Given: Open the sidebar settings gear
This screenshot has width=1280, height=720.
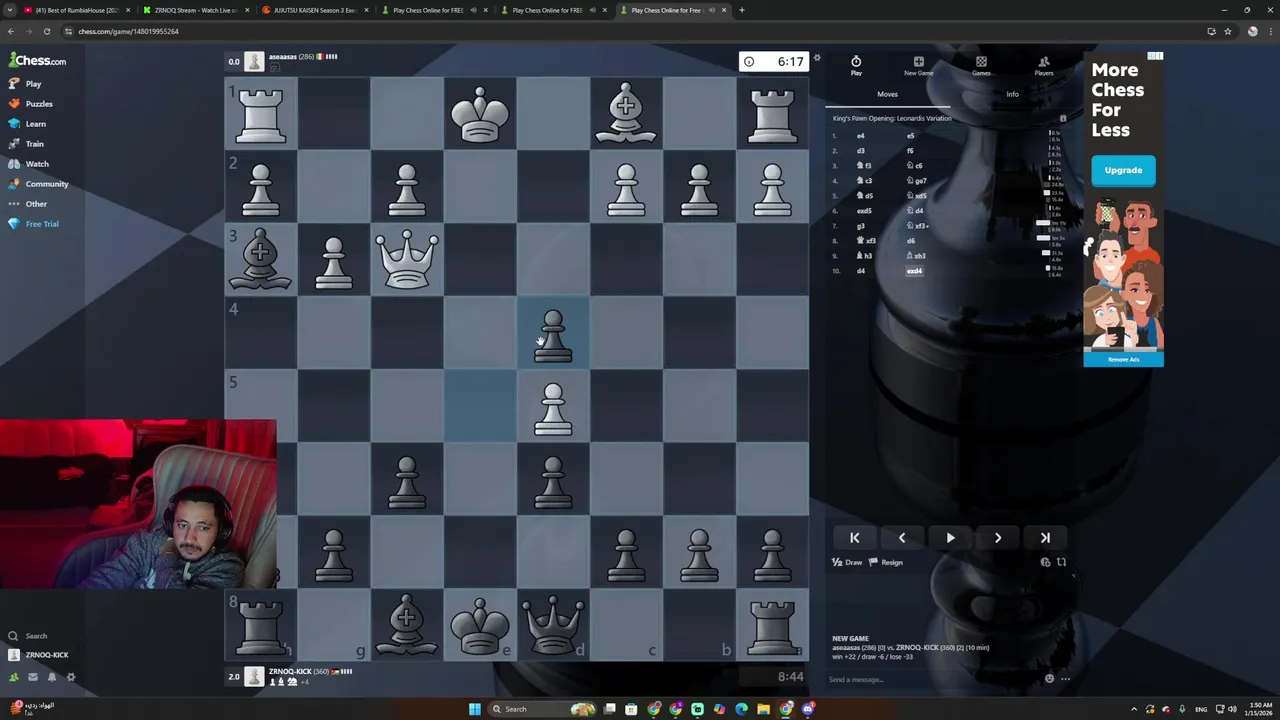Looking at the screenshot, I should pyautogui.click(x=71, y=677).
